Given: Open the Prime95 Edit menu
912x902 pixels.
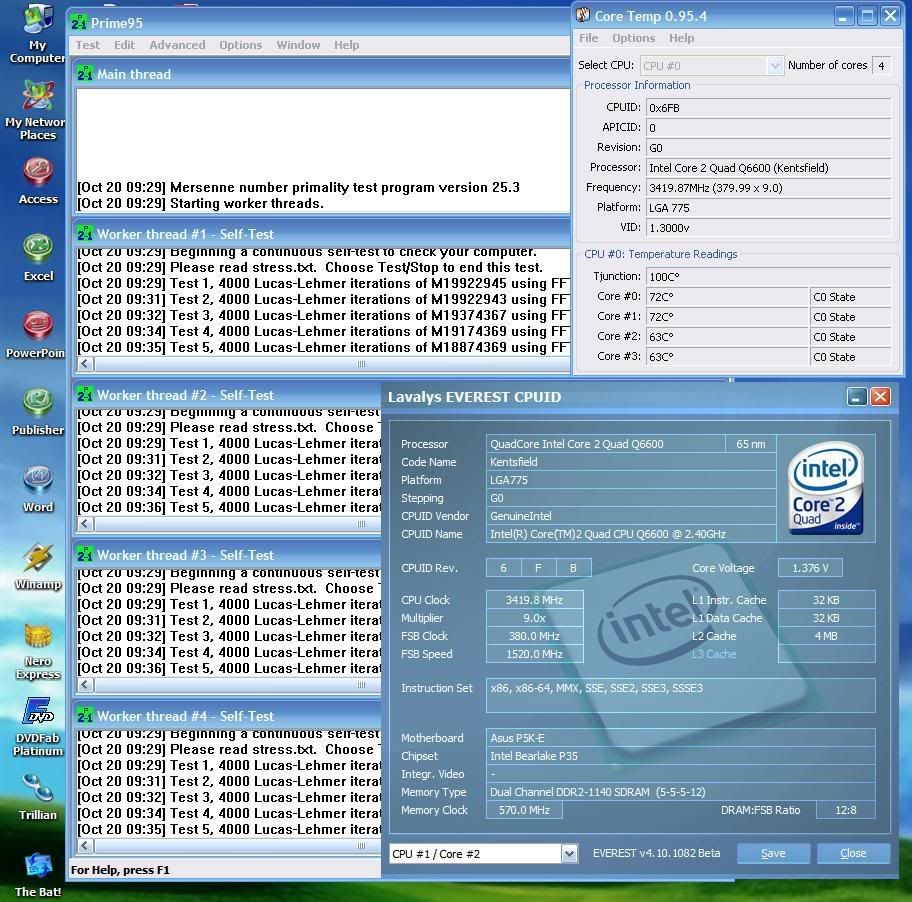Looking at the screenshot, I should [x=124, y=45].
